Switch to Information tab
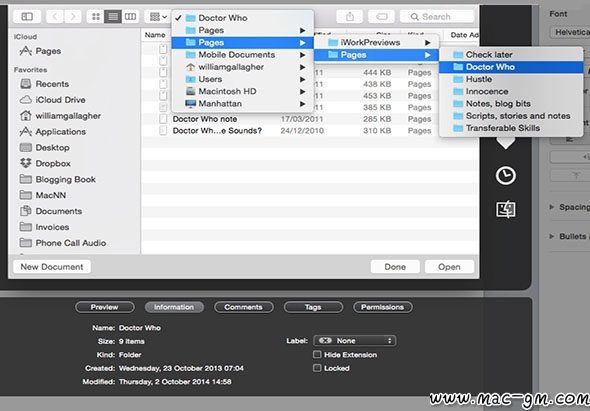Image resolution: width=590 pixels, height=411 pixels. click(174, 307)
